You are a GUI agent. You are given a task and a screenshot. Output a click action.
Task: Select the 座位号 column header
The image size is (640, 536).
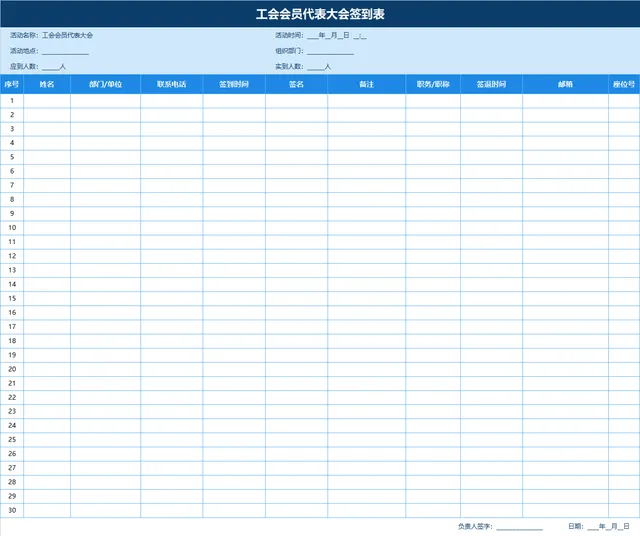click(624, 85)
